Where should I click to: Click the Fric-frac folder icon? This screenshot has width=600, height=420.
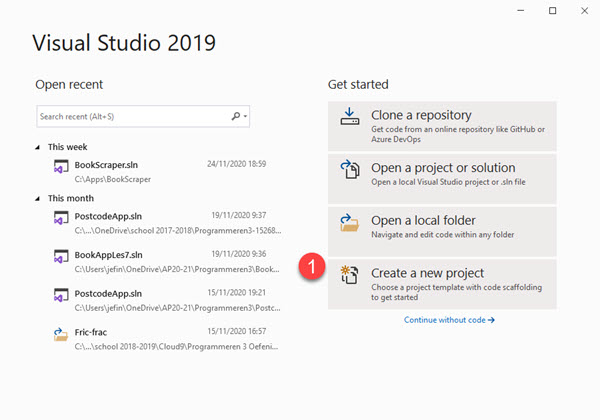click(x=60, y=334)
